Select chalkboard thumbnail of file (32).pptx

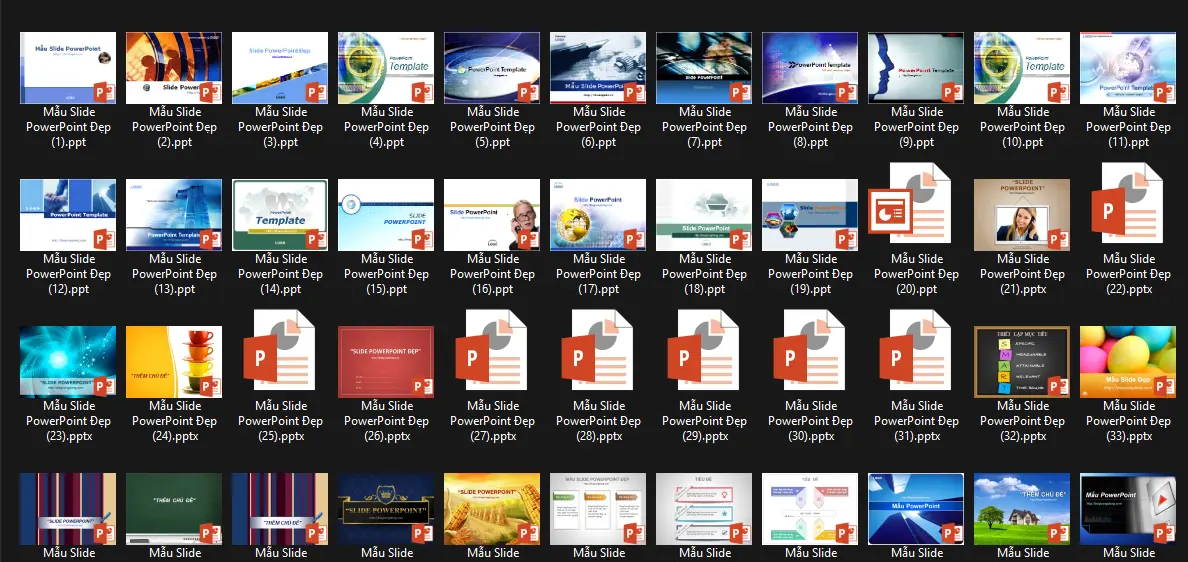point(1023,362)
